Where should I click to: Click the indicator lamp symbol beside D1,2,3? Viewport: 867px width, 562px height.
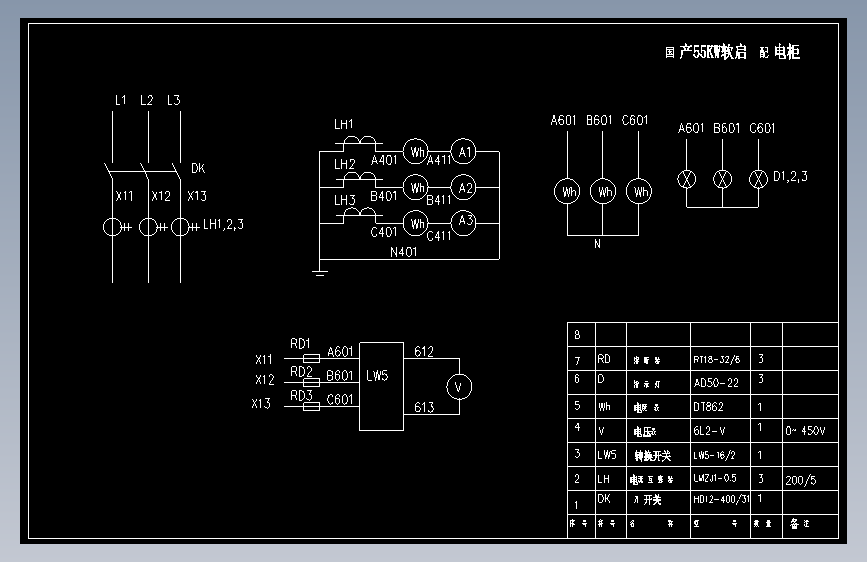coord(758,179)
